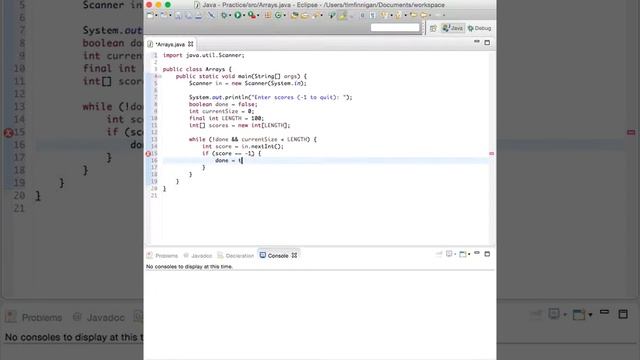Switch to the Debug perspective
The image size is (640, 360).
[479, 28]
